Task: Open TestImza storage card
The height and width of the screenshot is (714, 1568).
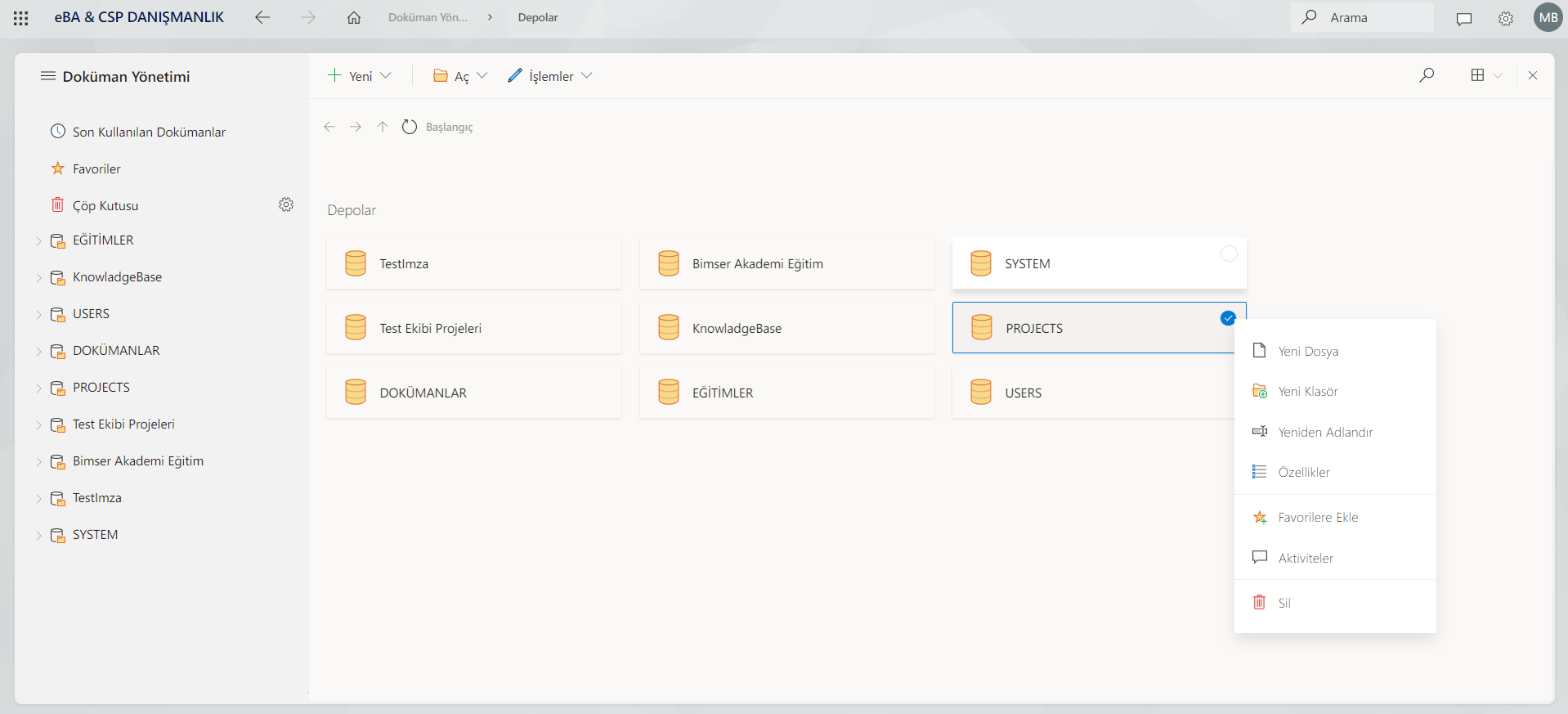Action: (x=474, y=263)
